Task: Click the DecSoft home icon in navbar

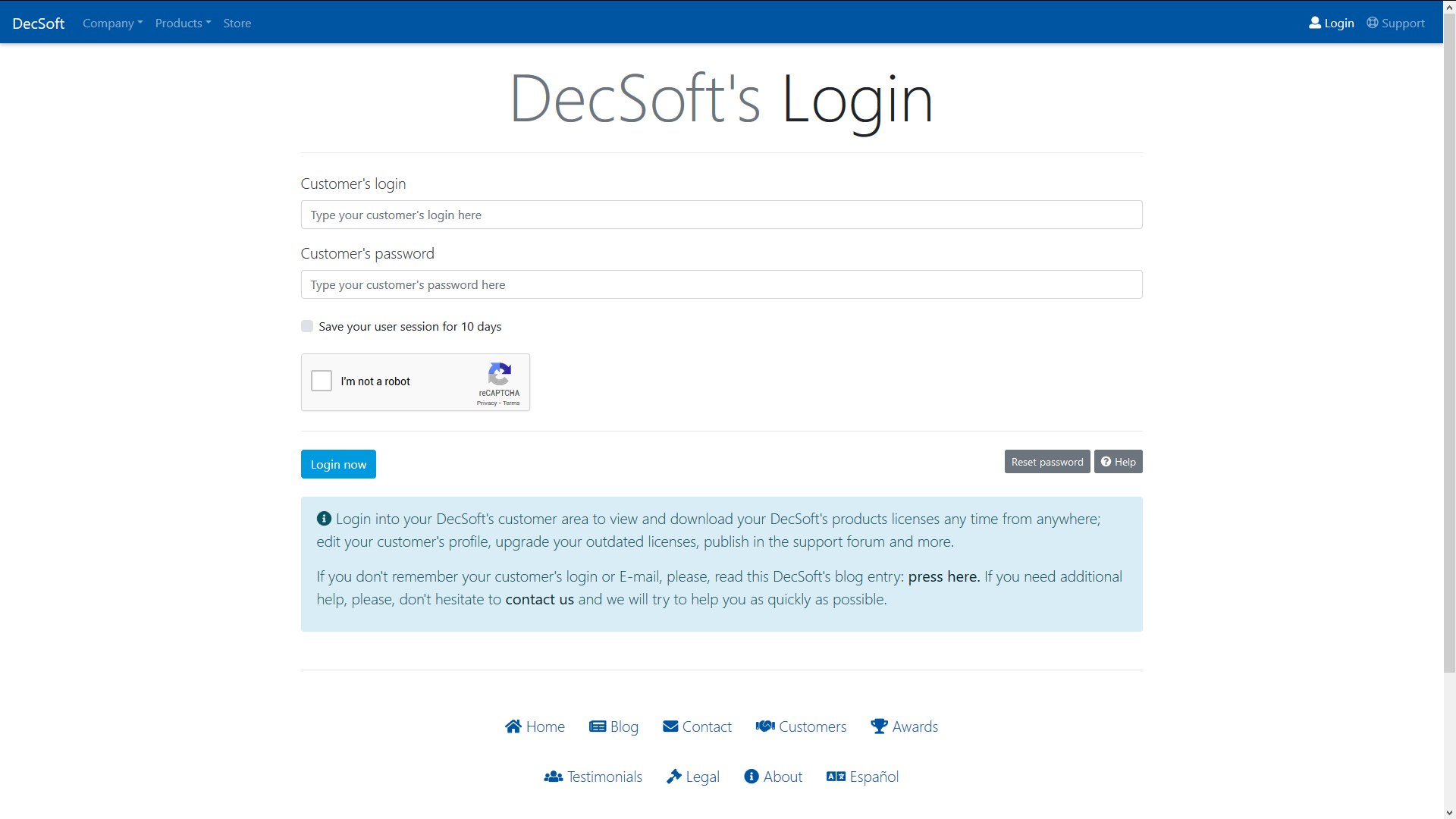Action: coord(38,22)
